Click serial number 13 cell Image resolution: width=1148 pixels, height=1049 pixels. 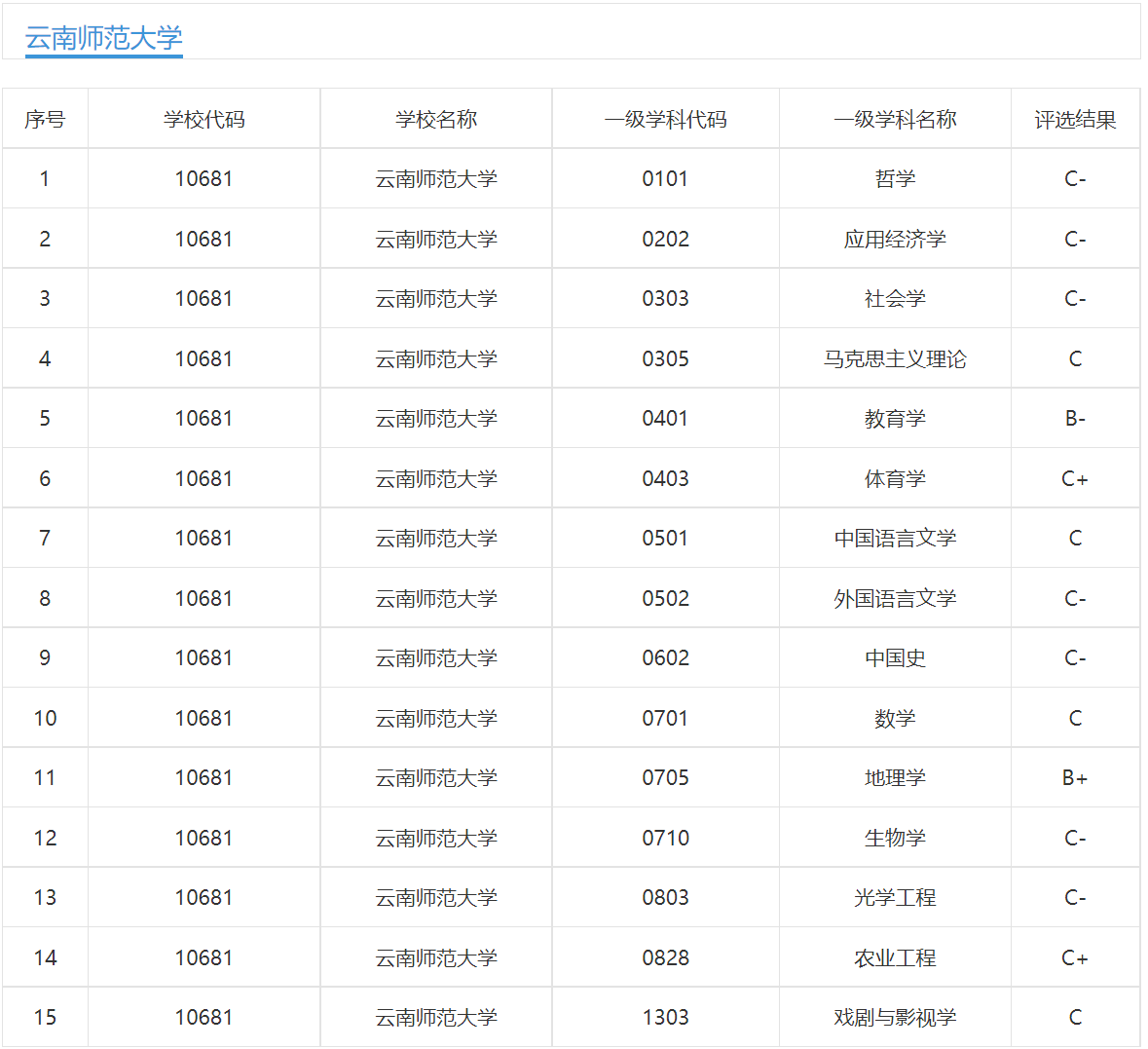pos(45,897)
